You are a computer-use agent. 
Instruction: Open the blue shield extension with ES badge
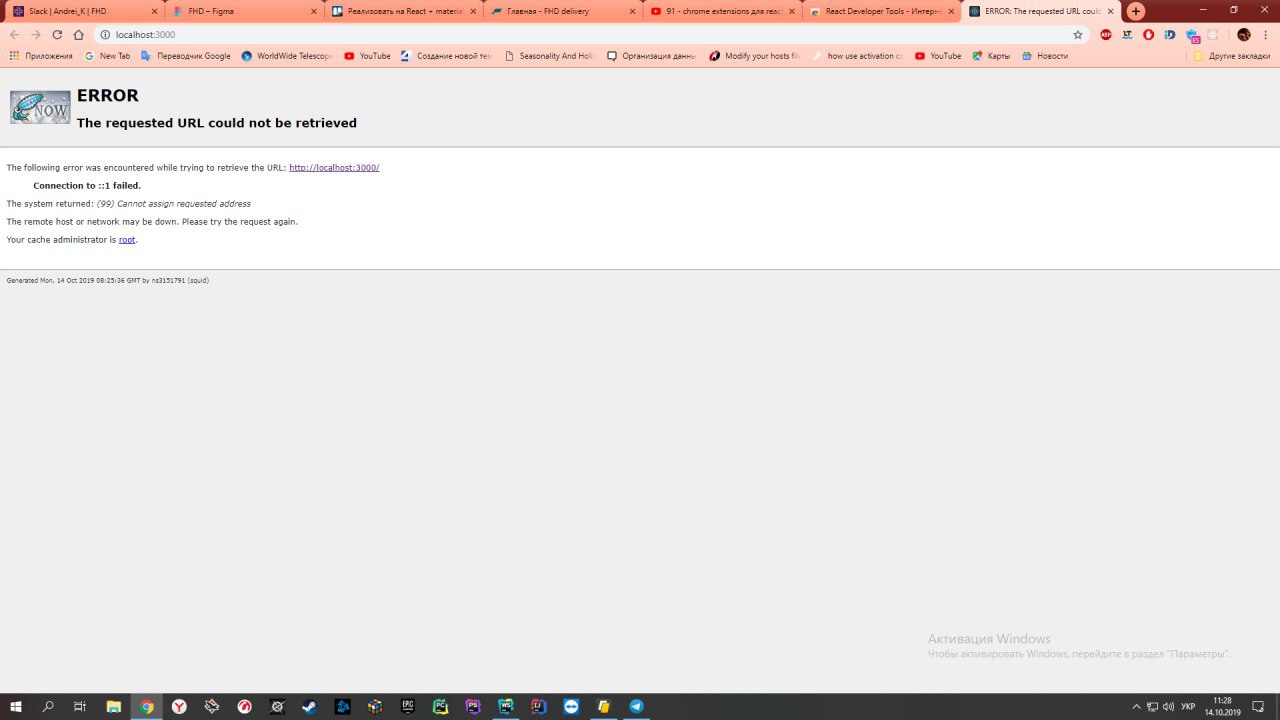coord(1192,36)
